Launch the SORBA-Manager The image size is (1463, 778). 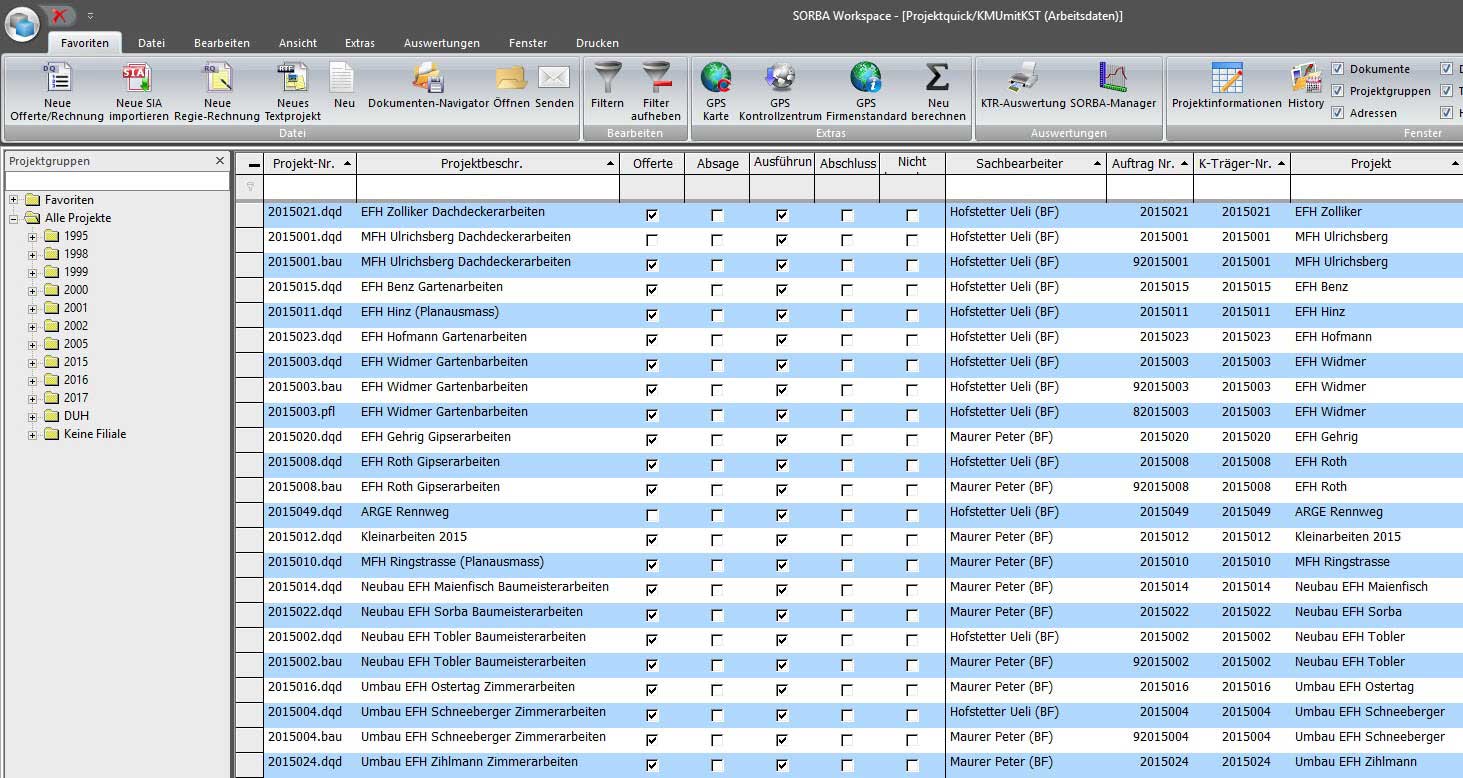pyautogui.click(x=1112, y=86)
